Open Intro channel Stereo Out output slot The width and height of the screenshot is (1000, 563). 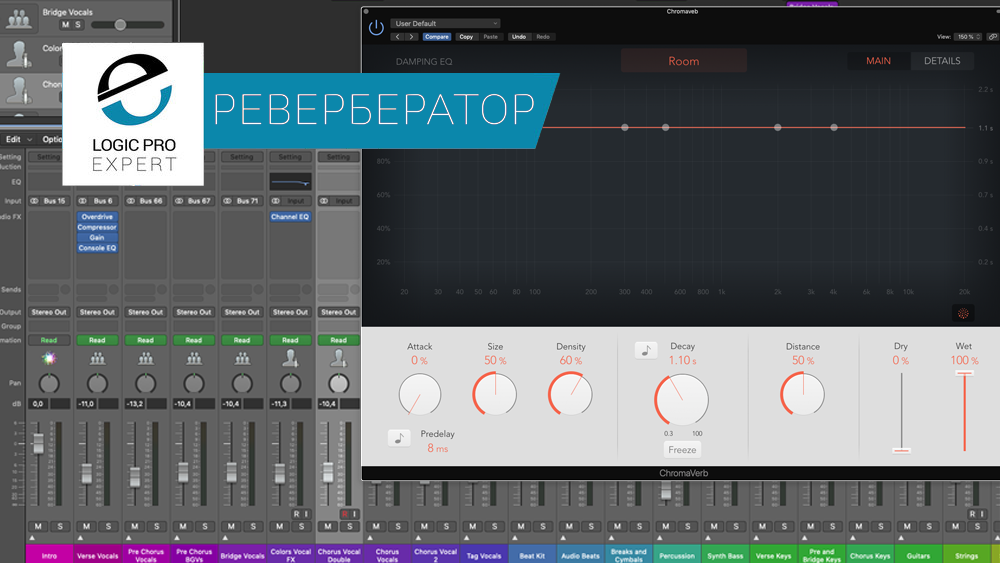pos(49,312)
